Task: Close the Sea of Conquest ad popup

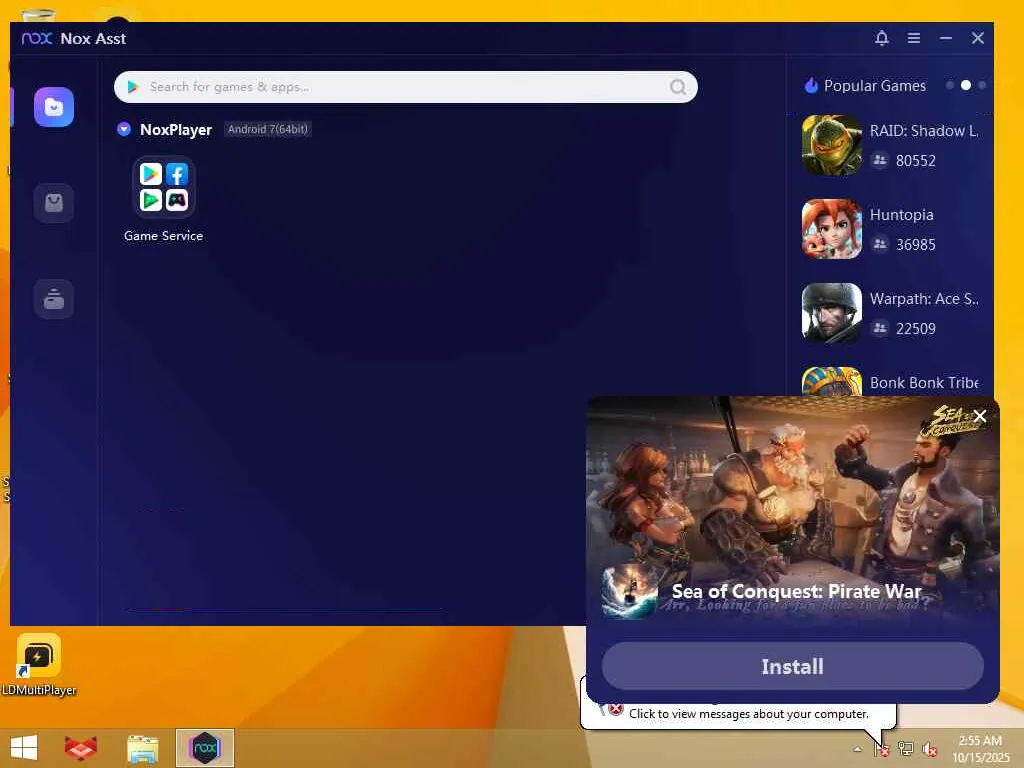Action: point(980,416)
